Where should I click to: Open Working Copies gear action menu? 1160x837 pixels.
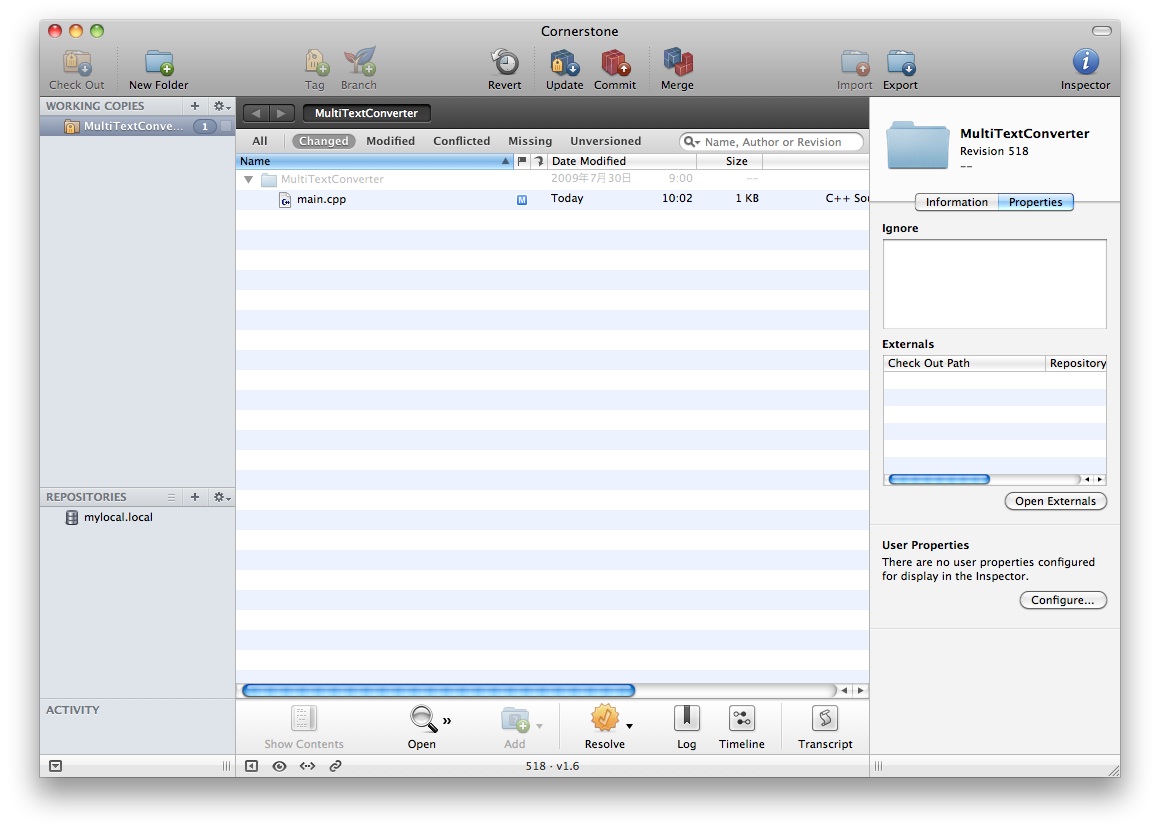pyautogui.click(x=221, y=106)
